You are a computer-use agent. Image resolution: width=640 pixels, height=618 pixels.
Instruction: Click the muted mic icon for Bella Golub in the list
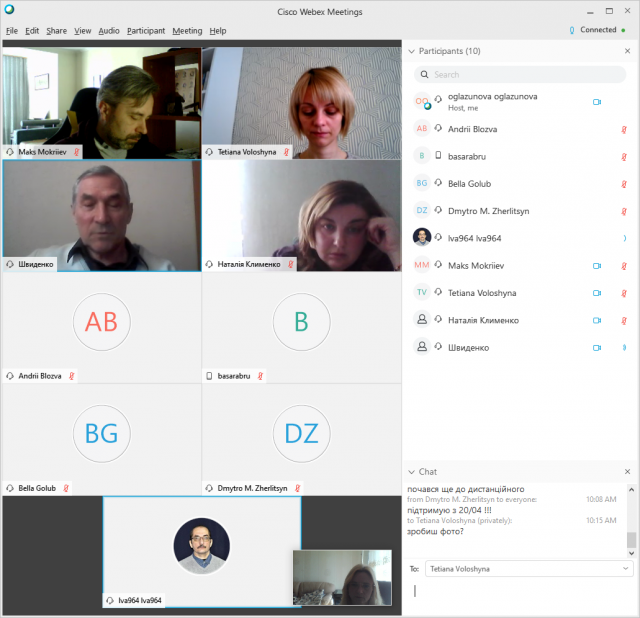pyautogui.click(x=624, y=184)
